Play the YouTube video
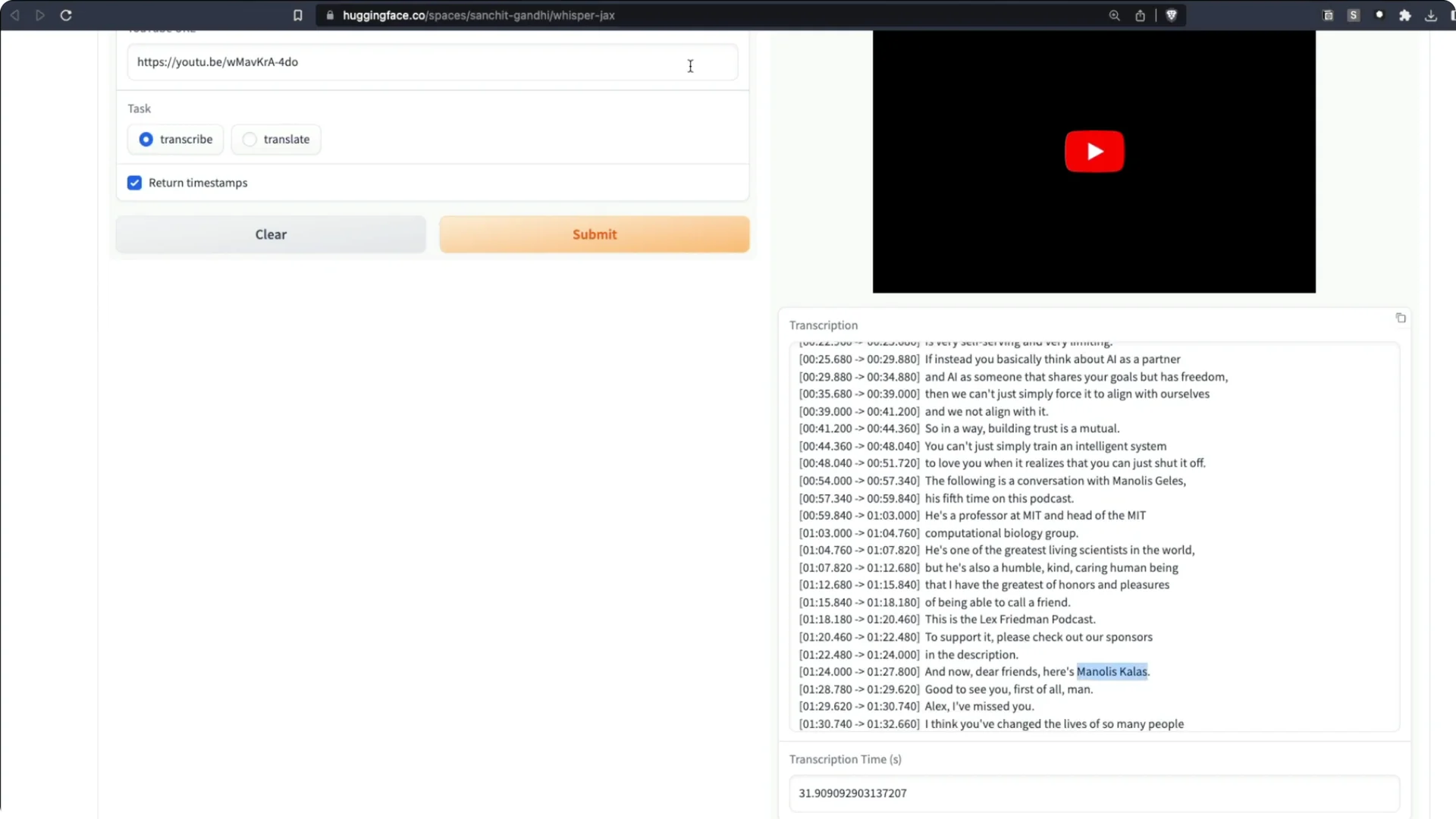1456x819 pixels. 1094,151
